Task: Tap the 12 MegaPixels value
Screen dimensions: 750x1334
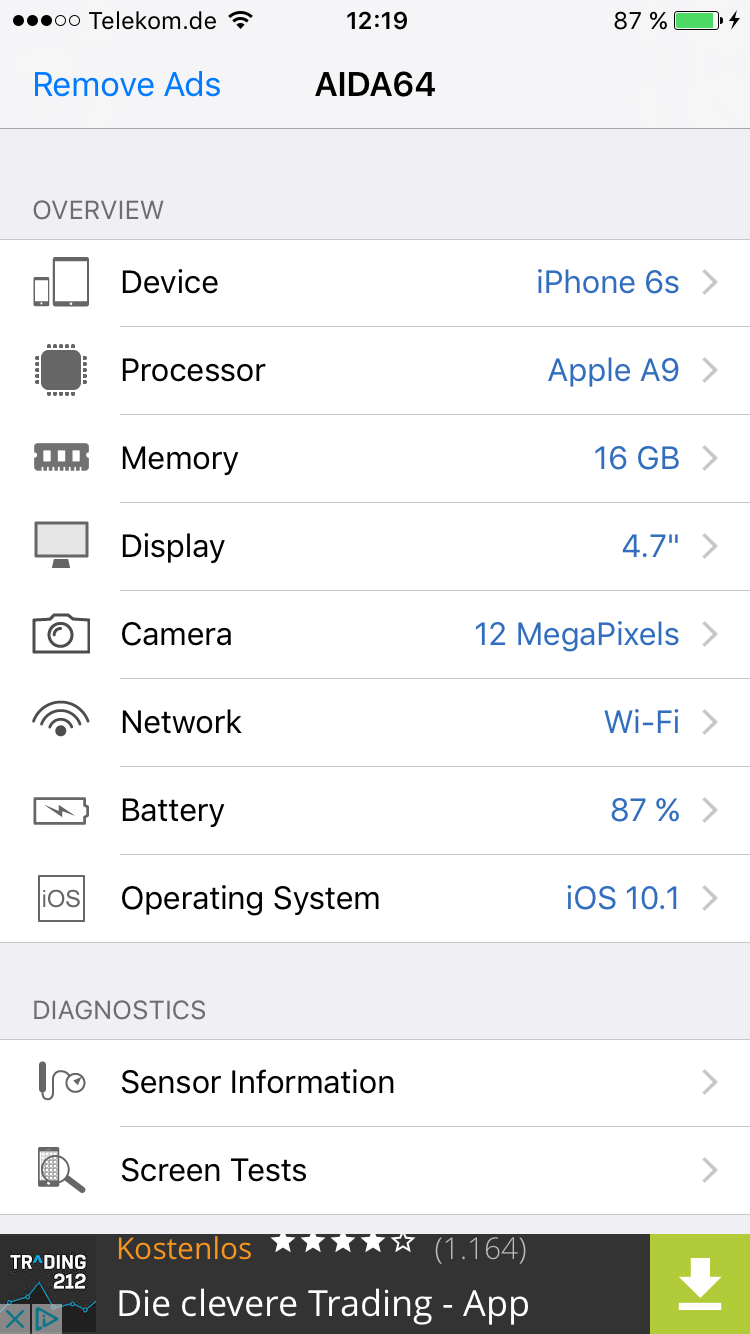Action: [577, 634]
